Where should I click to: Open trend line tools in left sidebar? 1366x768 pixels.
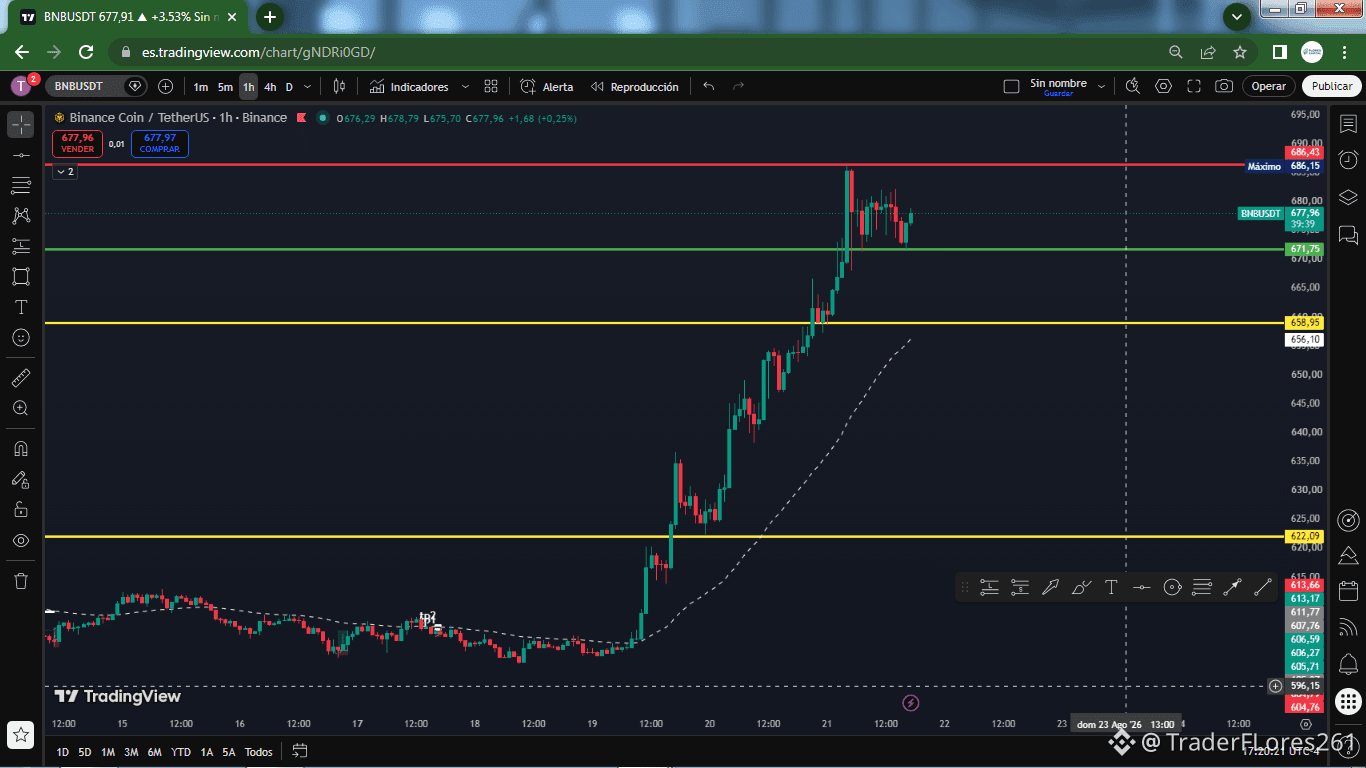pyautogui.click(x=21, y=155)
